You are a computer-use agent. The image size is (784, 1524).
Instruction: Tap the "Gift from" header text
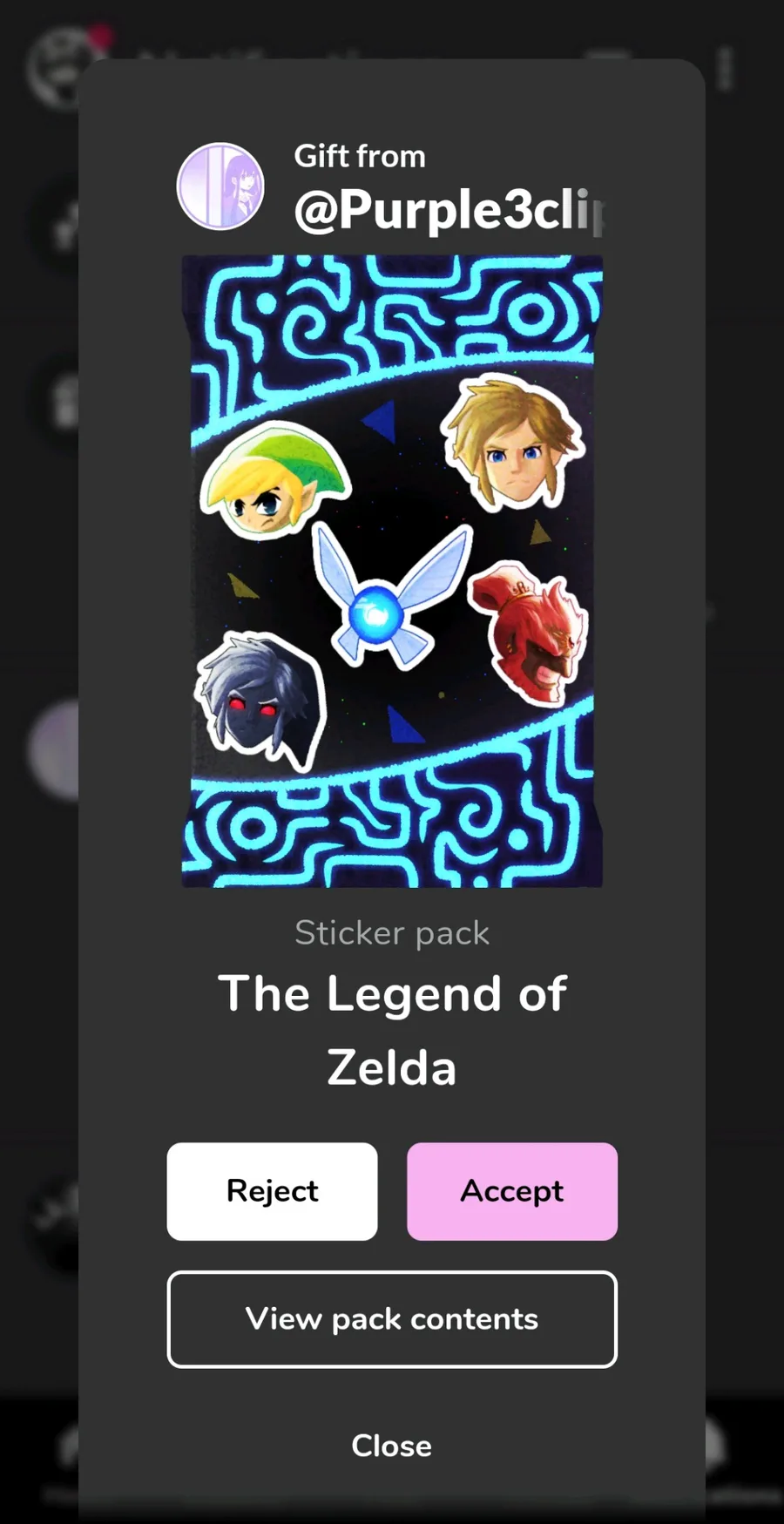[360, 156]
